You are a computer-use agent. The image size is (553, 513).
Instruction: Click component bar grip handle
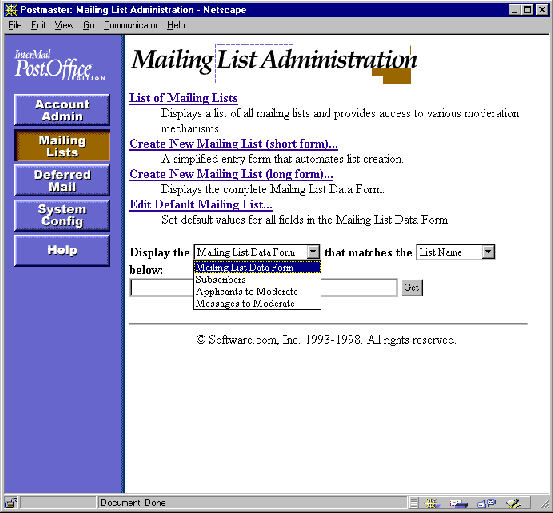click(x=414, y=503)
